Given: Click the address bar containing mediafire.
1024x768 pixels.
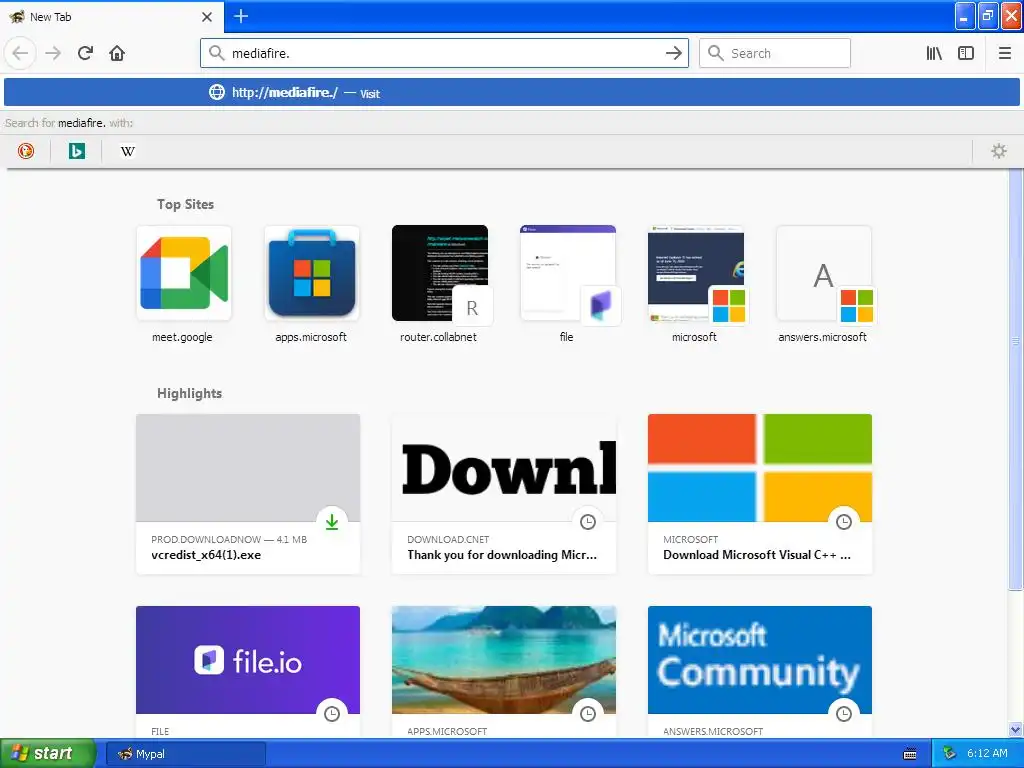Looking at the screenshot, I should point(444,53).
